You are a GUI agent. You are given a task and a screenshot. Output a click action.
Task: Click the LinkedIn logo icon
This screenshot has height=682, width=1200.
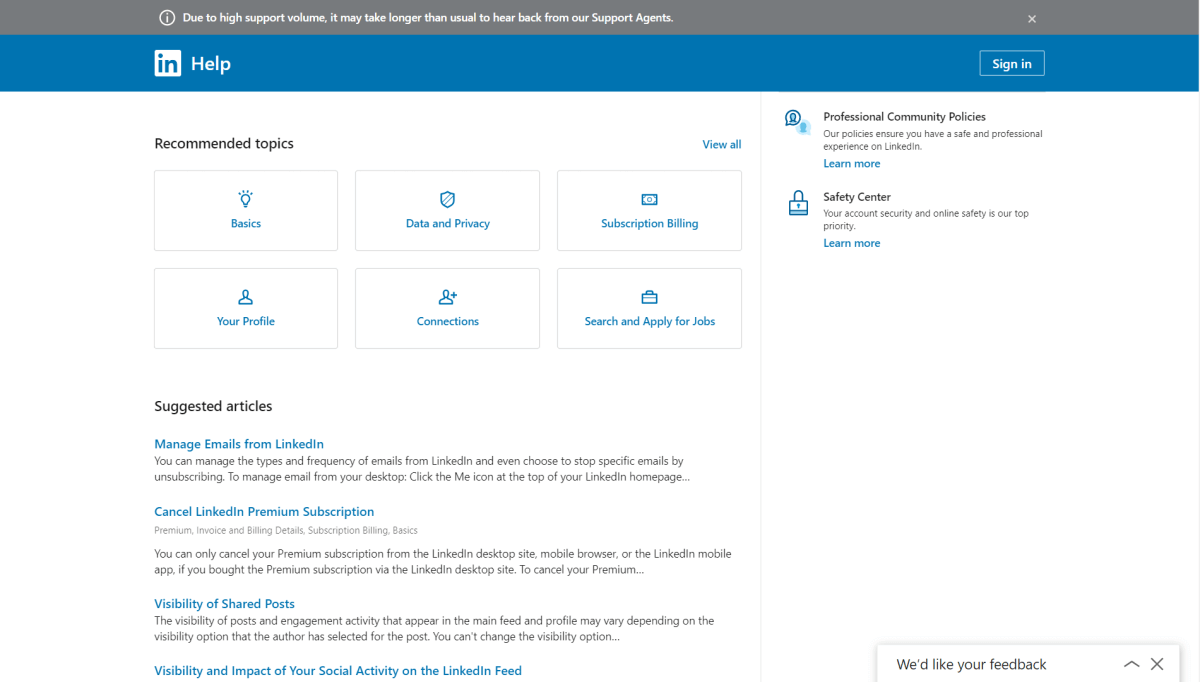click(x=167, y=63)
